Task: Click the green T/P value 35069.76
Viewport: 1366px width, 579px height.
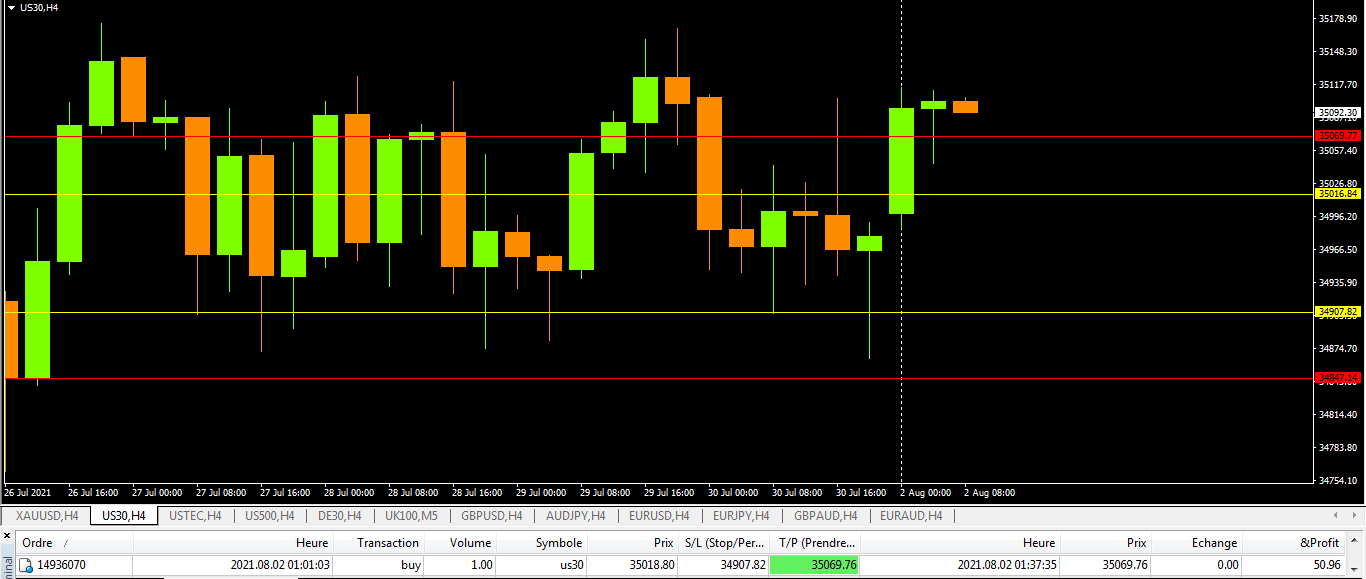Action: tap(814, 565)
